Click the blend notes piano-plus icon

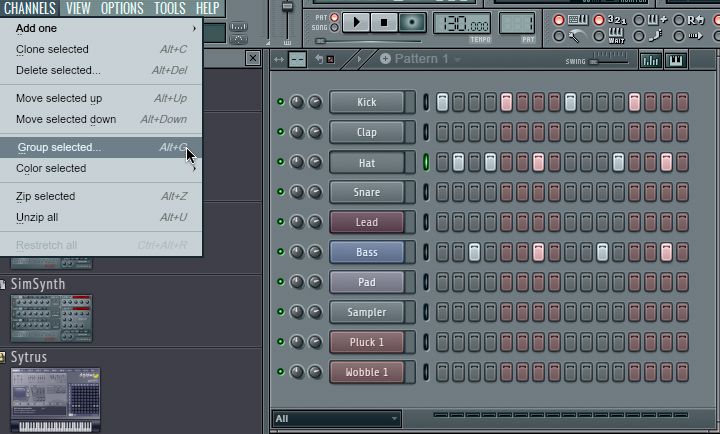pyautogui.click(x=657, y=20)
